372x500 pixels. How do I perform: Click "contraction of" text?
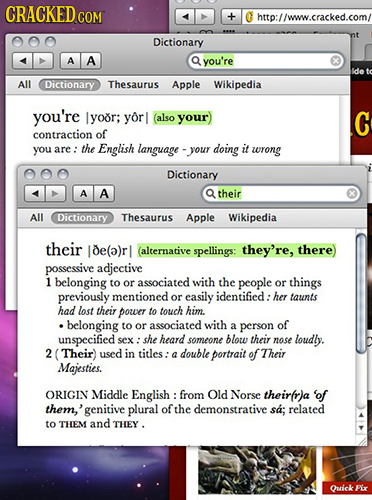(69, 135)
